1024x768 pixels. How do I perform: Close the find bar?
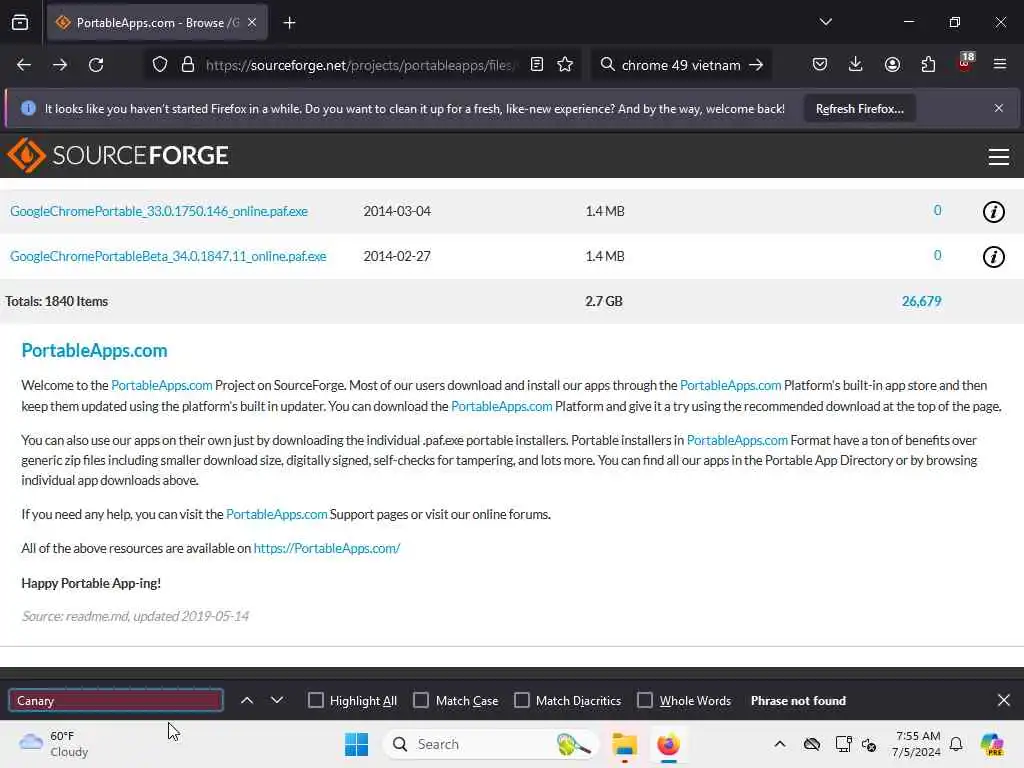pos(1004,701)
